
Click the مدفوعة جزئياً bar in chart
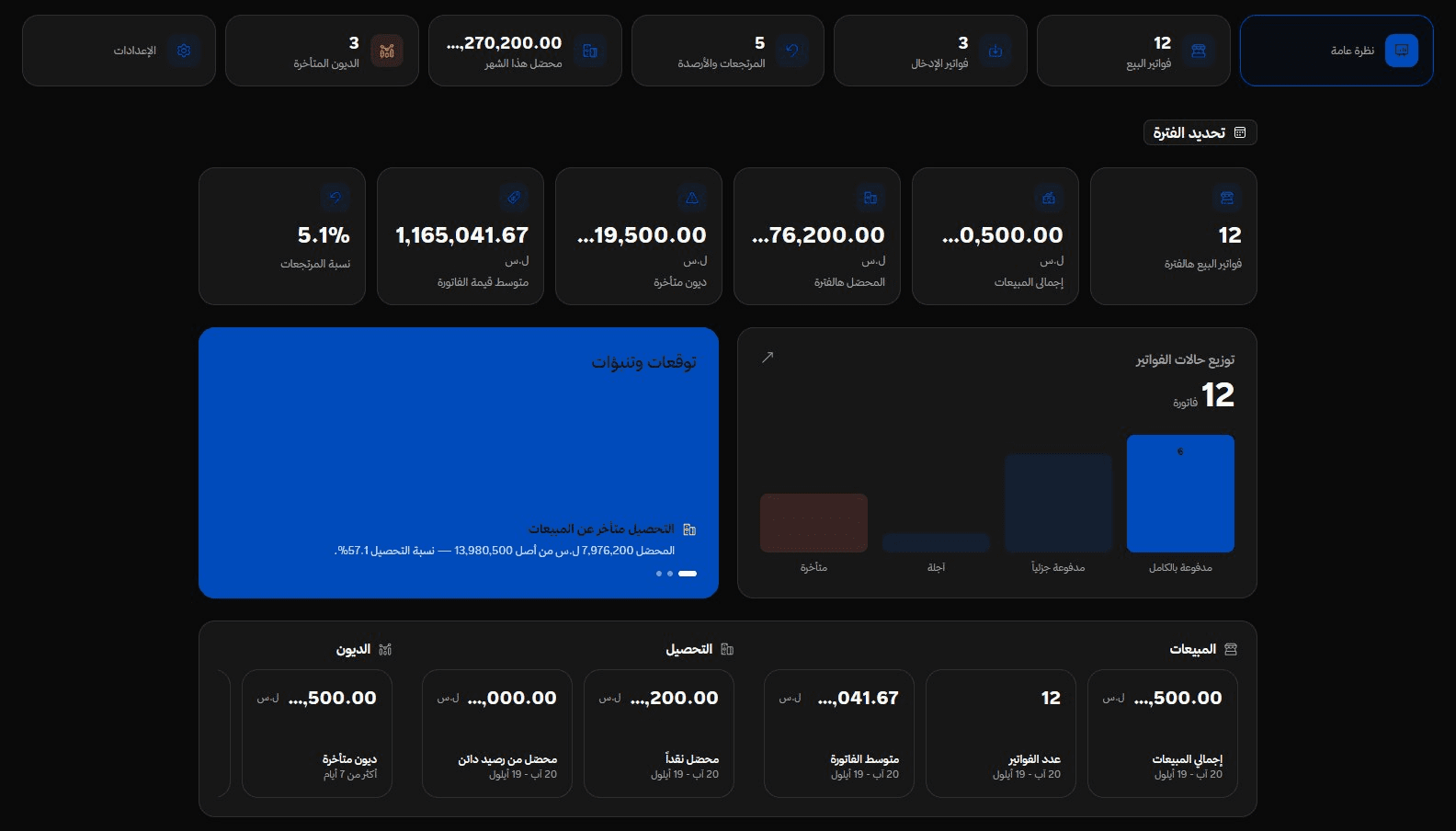(x=1058, y=504)
